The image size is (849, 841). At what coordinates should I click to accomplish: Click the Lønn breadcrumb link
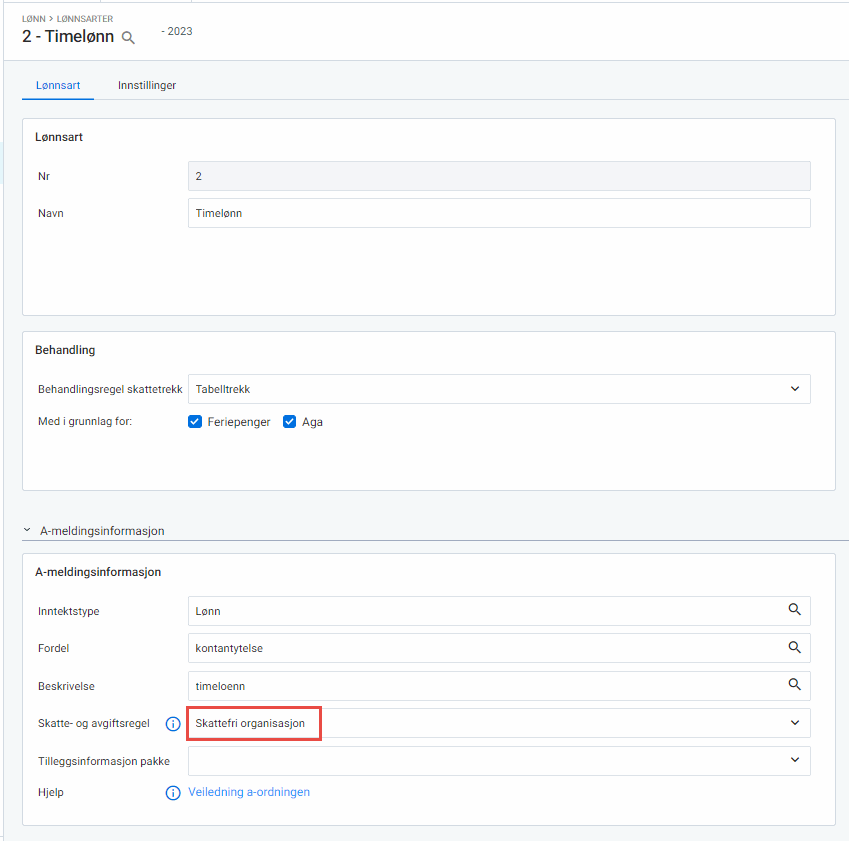pos(32,18)
